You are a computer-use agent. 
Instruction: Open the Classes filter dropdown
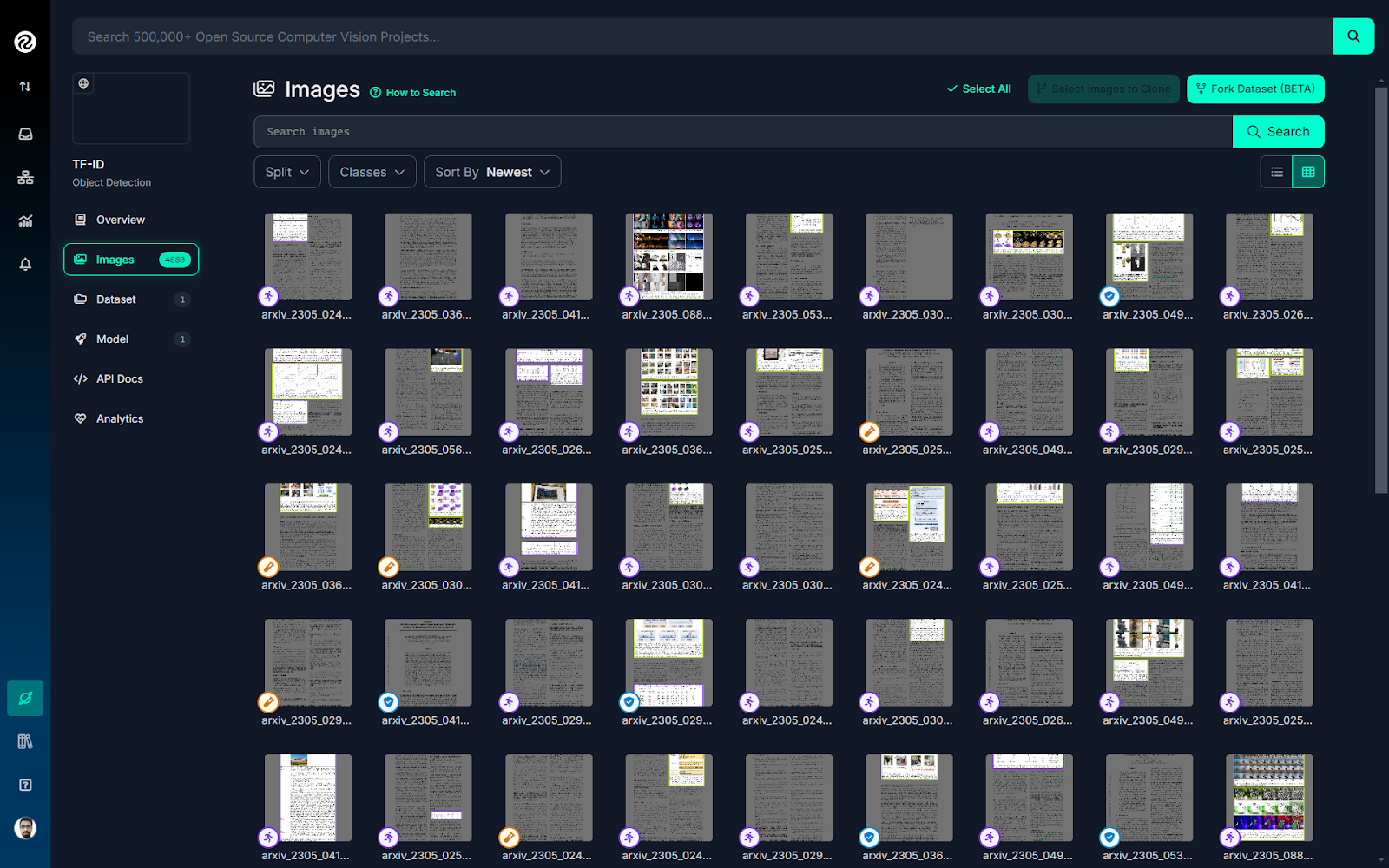click(x=372, y=172)
